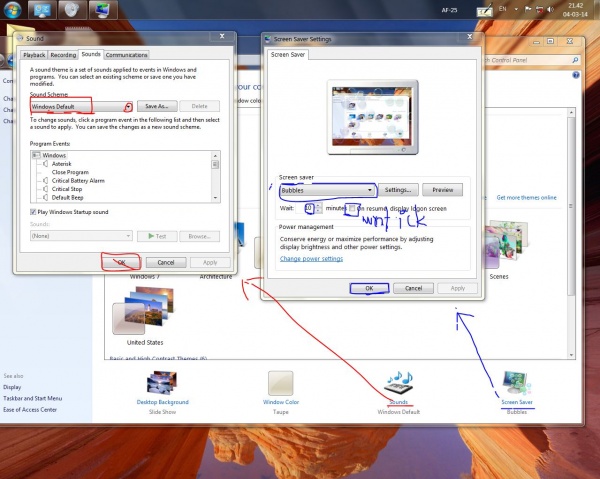This screenshot has height=479, width=600.
Task: Click the search magnifier in Control Panel
Action: coord(575,60)
